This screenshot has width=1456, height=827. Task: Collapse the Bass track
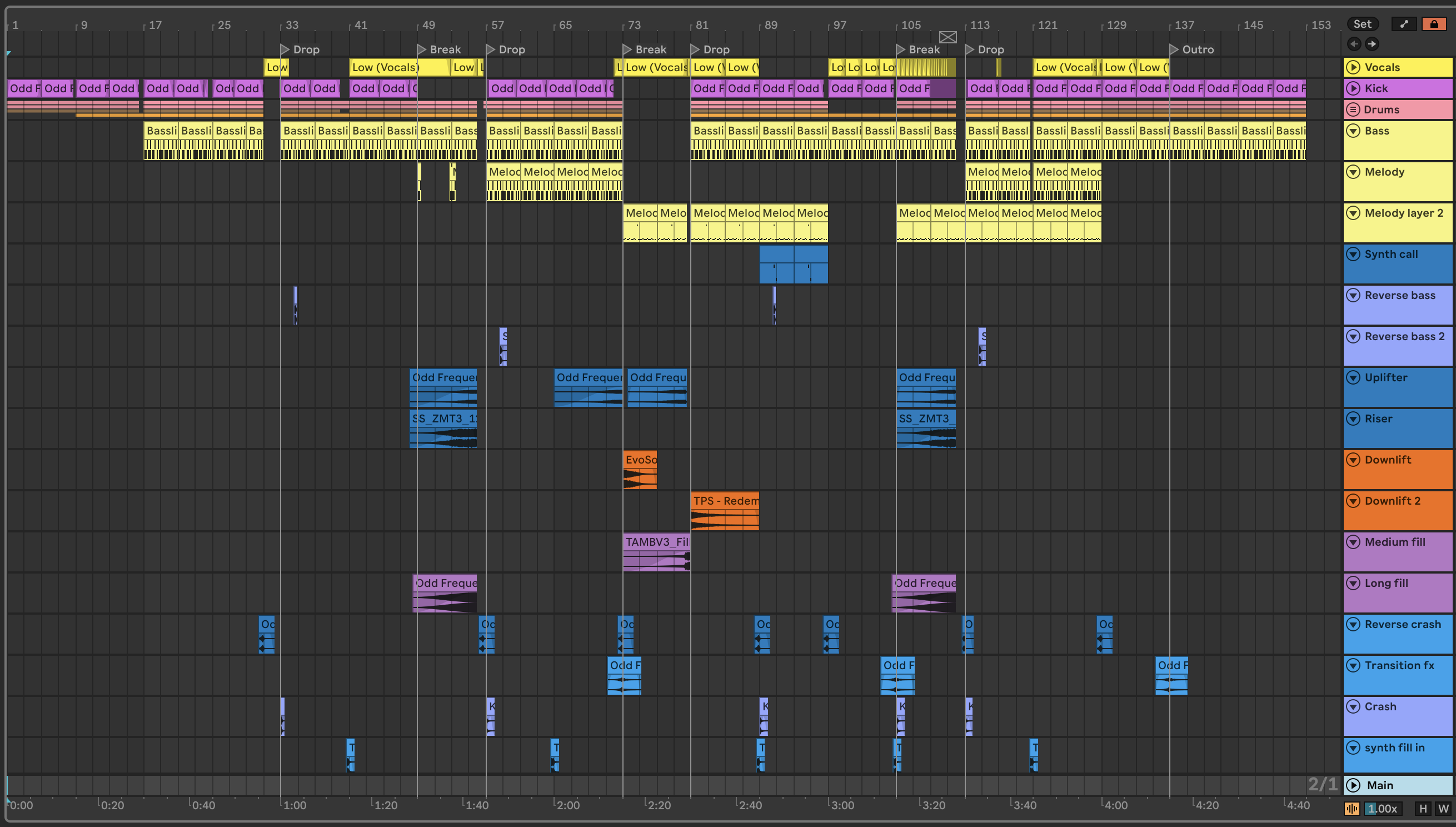[x=1353, y=131]
